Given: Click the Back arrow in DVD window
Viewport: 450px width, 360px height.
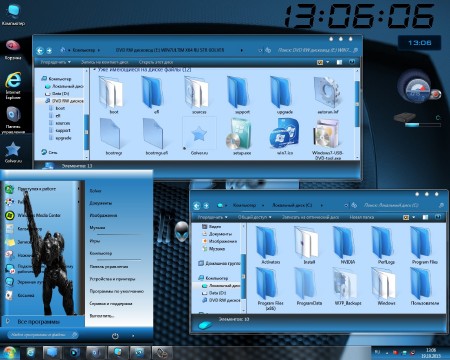Looking at the screenshot, I should tap(40, 51).
